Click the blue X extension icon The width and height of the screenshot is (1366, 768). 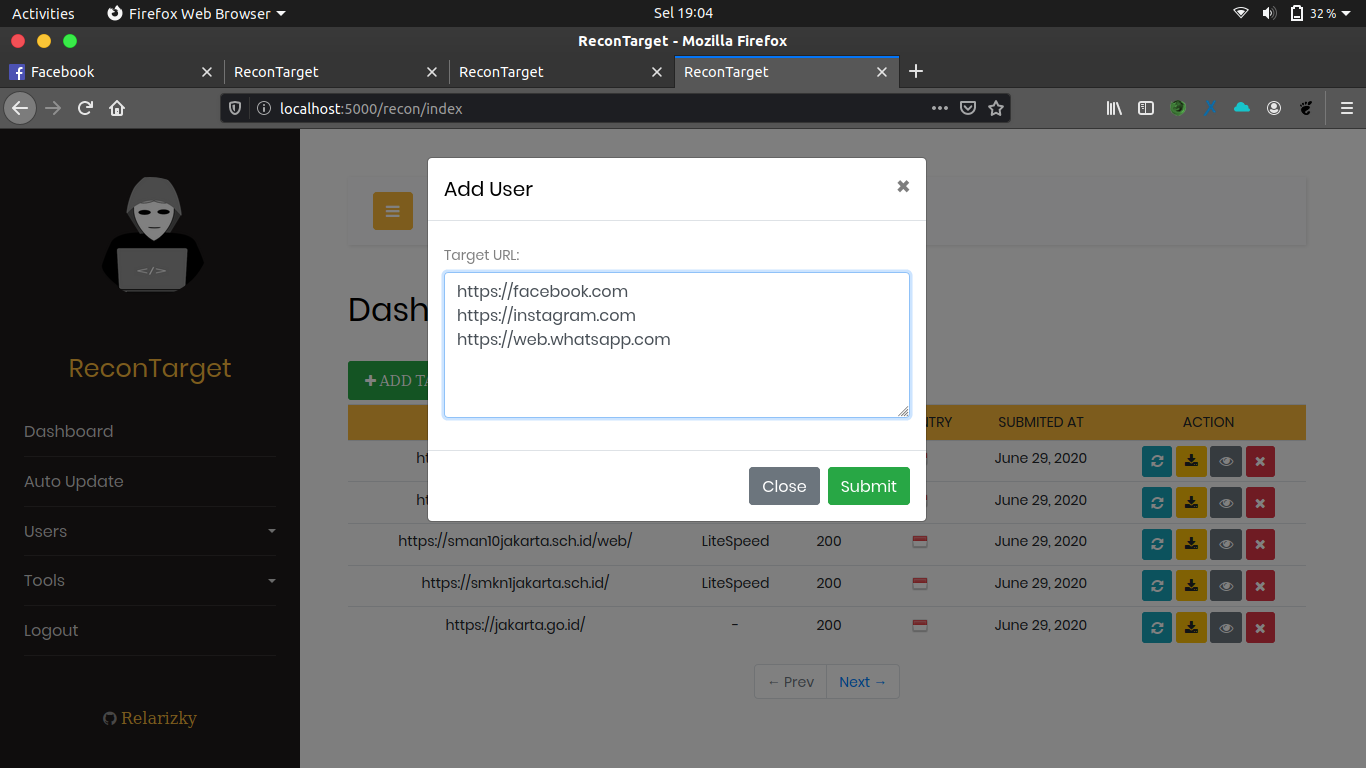coord(1210,108)
